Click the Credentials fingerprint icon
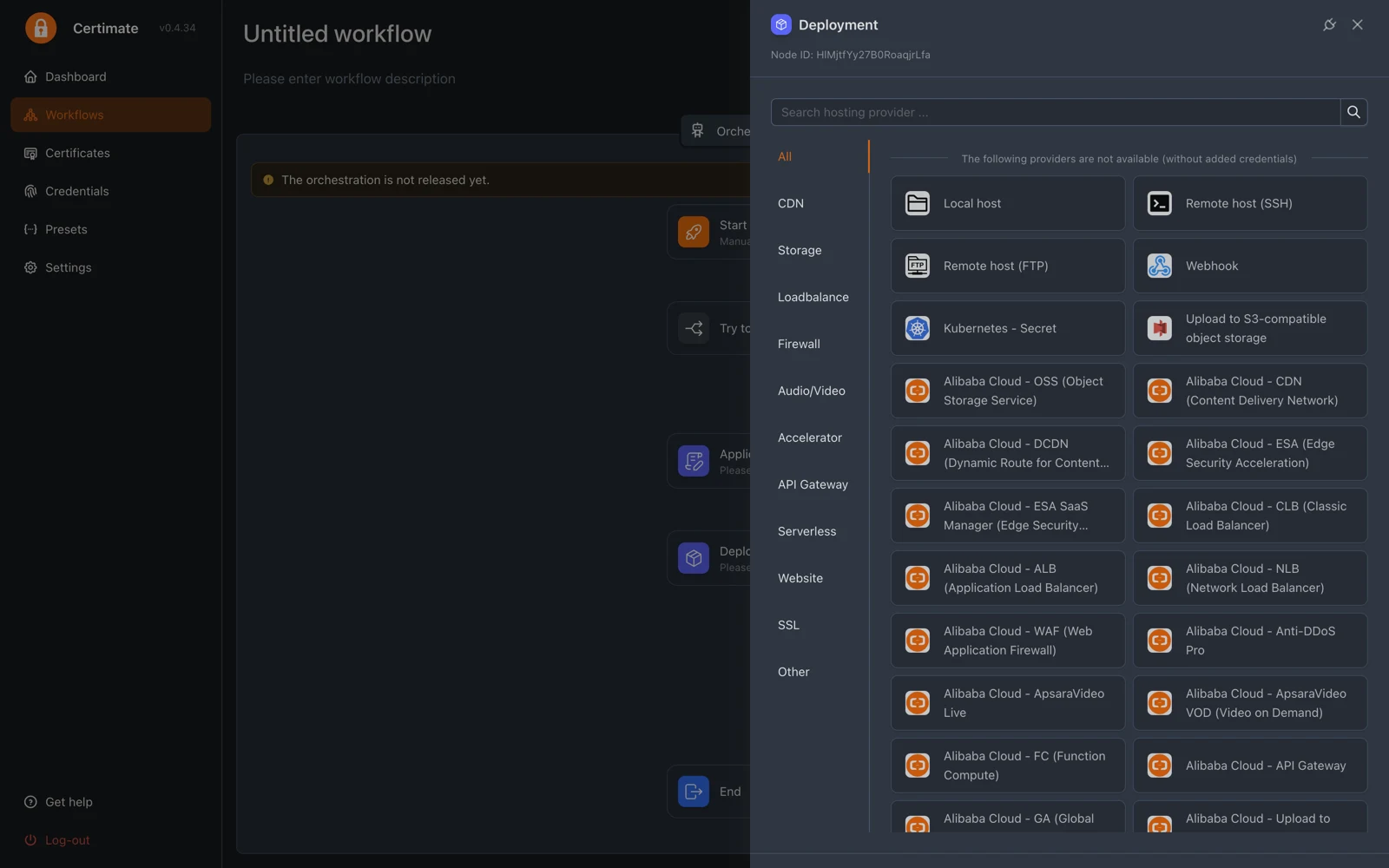 click(30, 191)
